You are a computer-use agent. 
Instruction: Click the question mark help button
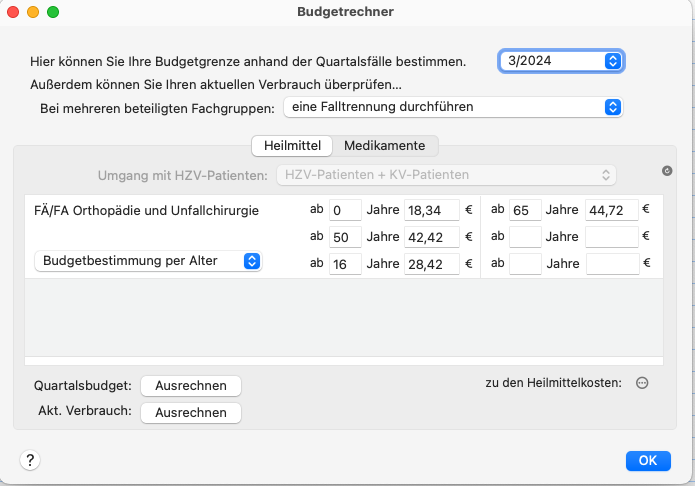30,460
